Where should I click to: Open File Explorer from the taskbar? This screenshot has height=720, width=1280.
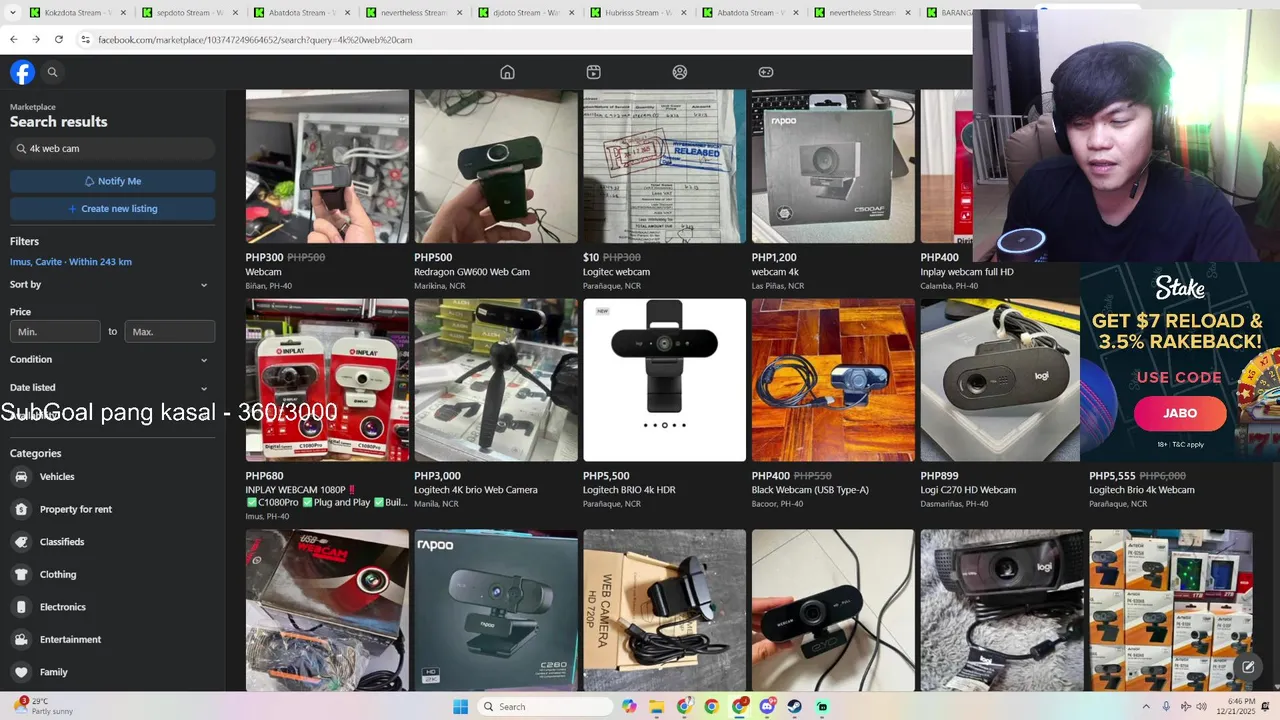(x=656, y=707)
